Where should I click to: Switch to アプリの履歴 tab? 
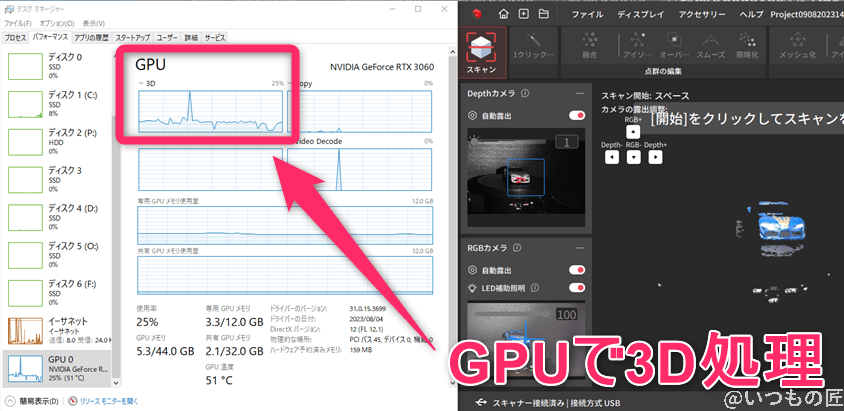pyautogui.click(x=92, y=38)
